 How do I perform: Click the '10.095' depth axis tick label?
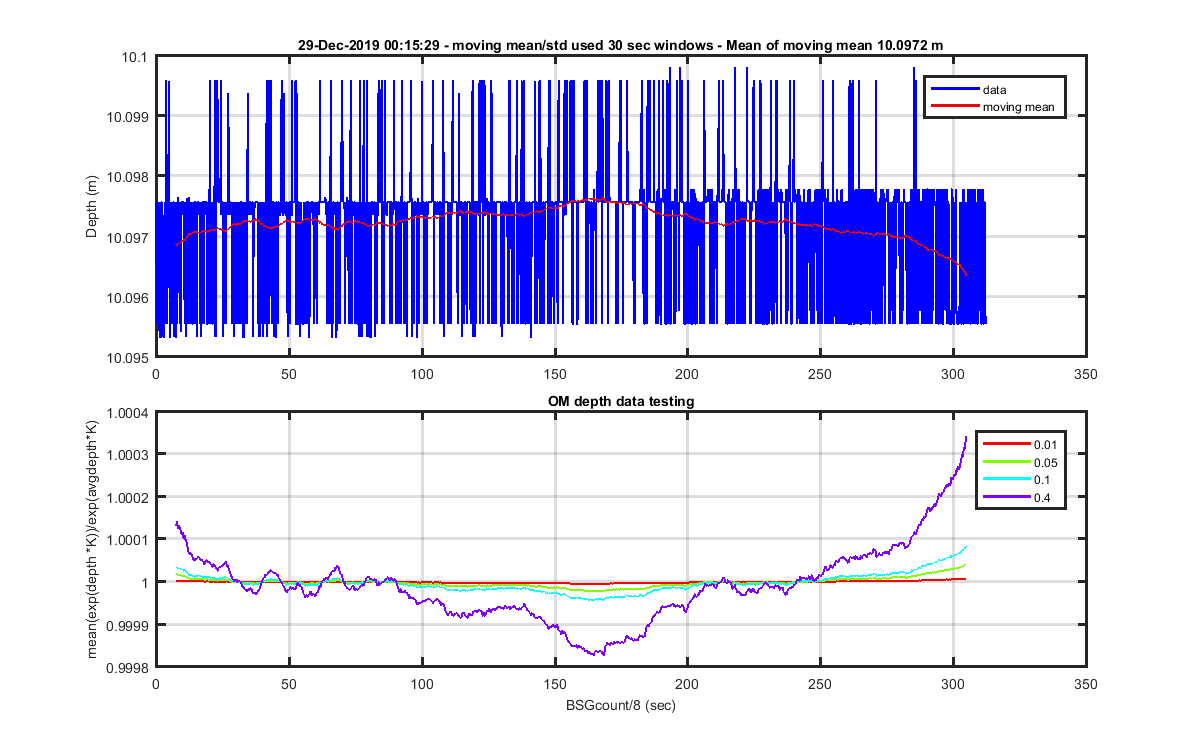[x=130, y=357]
